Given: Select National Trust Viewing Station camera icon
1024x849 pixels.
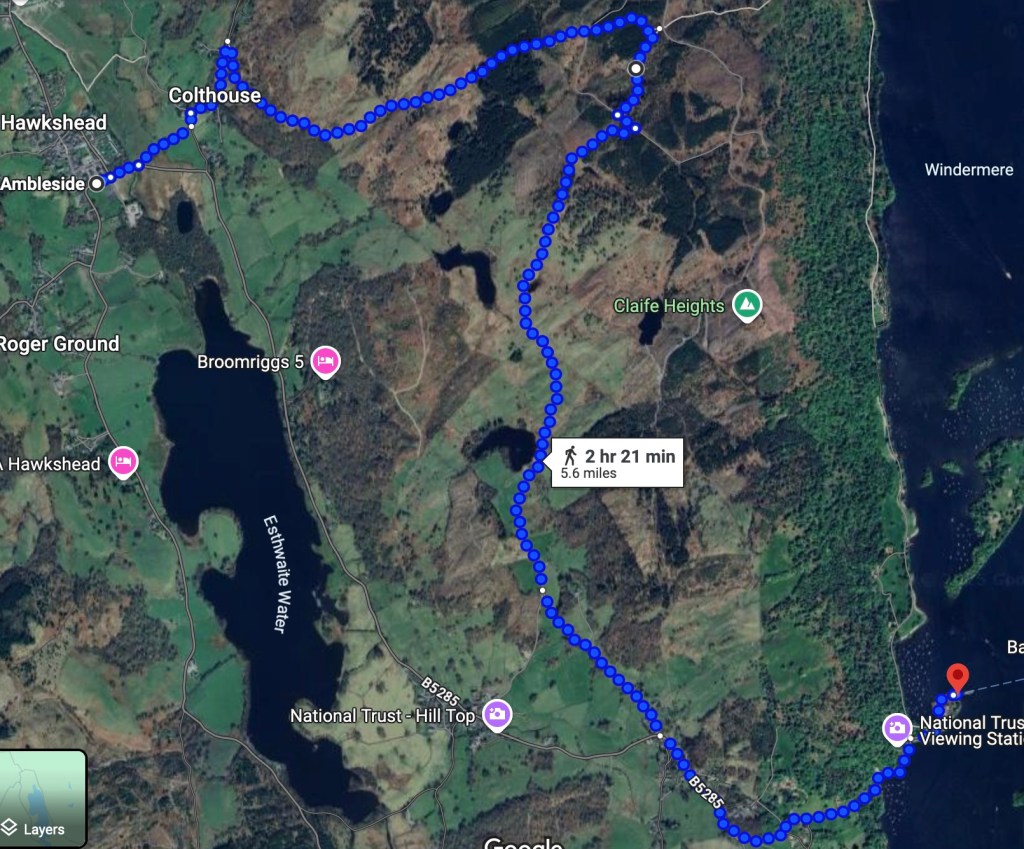Looking at the screenshot, I should [897, 729].
